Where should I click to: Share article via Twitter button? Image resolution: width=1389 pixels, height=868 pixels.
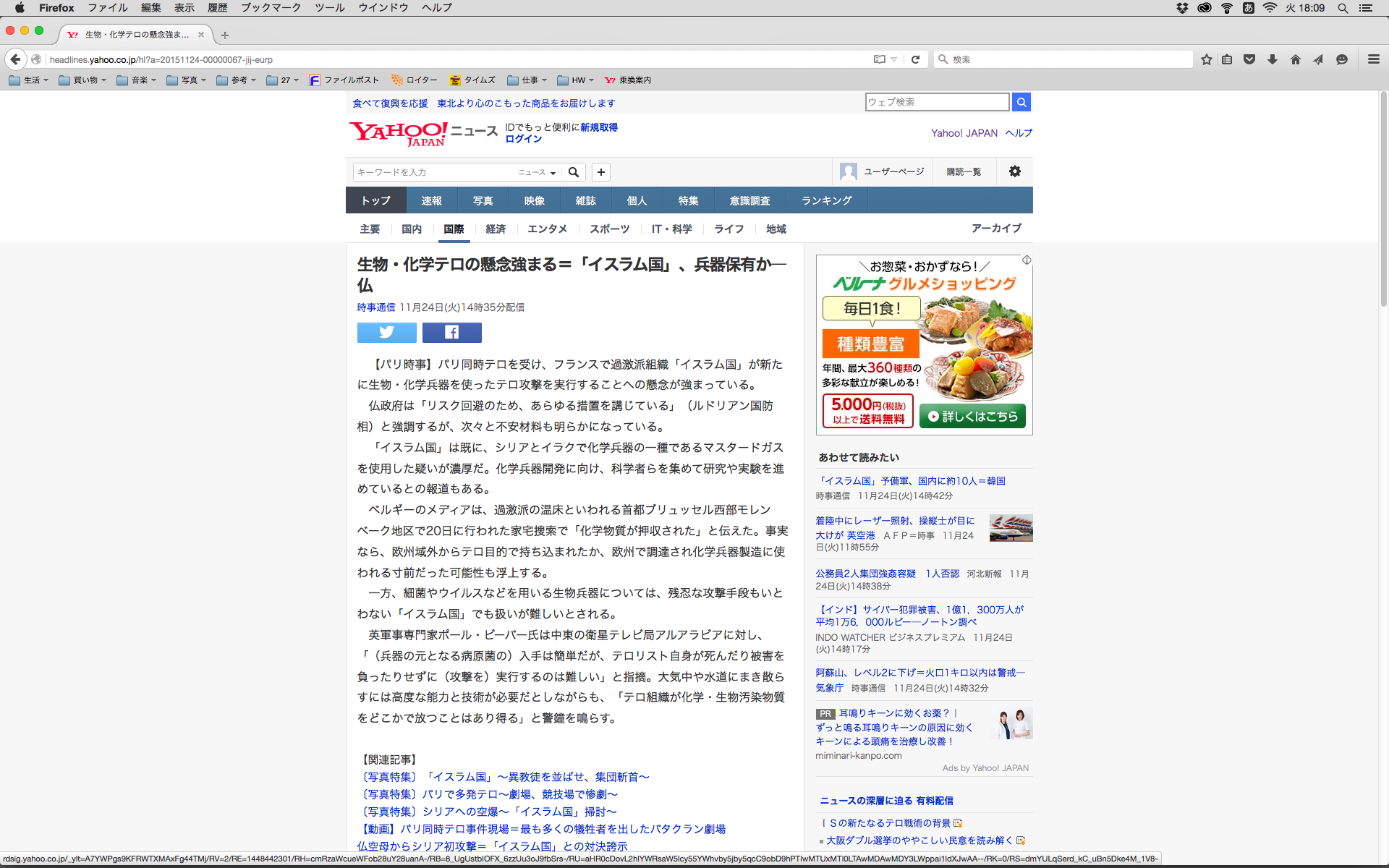(x=386, y=332)
